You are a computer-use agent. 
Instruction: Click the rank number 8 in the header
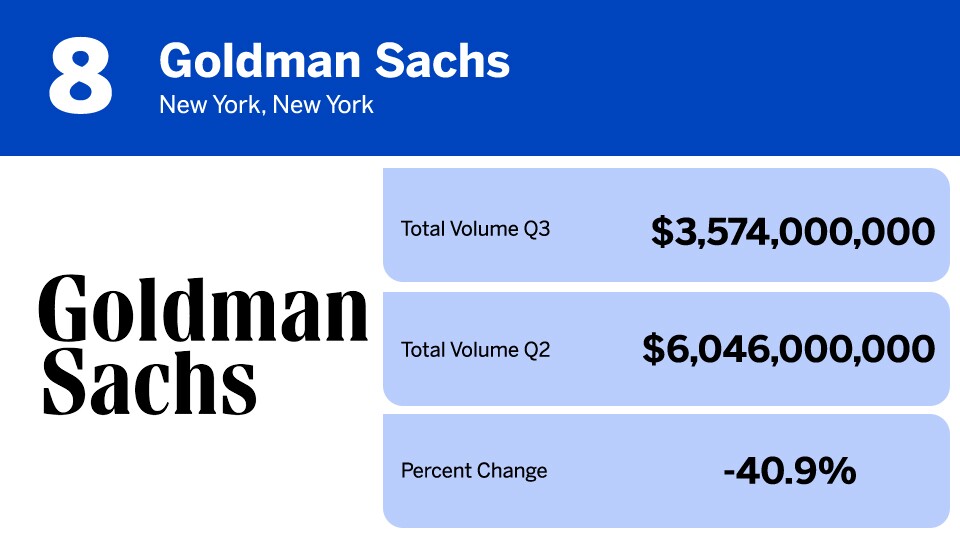click(80, 76)
